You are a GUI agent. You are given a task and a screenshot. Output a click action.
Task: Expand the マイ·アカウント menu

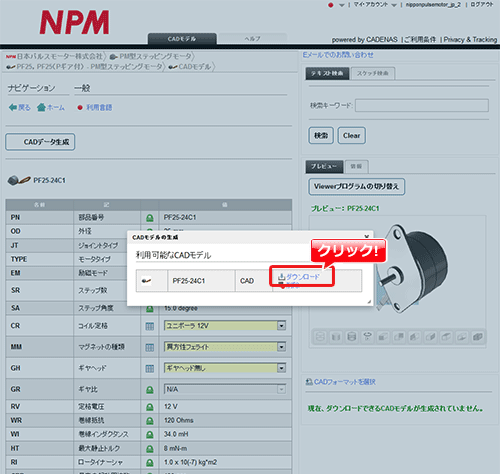tap(375, 5)
